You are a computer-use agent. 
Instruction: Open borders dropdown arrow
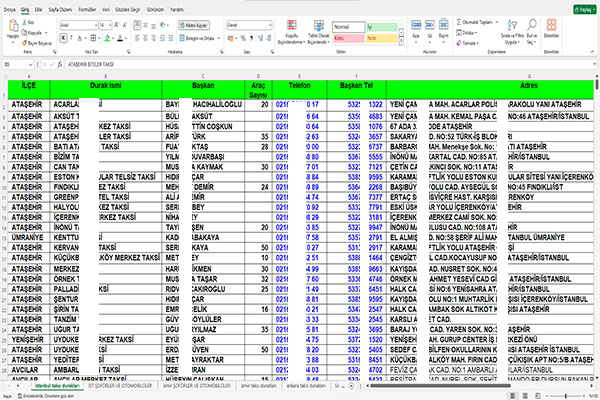click(99, 38)
